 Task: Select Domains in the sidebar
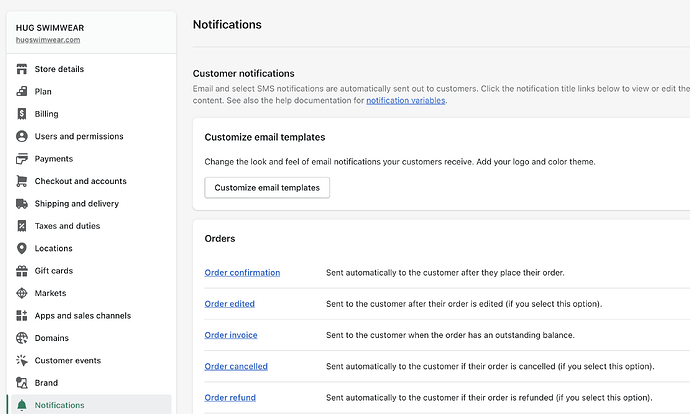52,338
